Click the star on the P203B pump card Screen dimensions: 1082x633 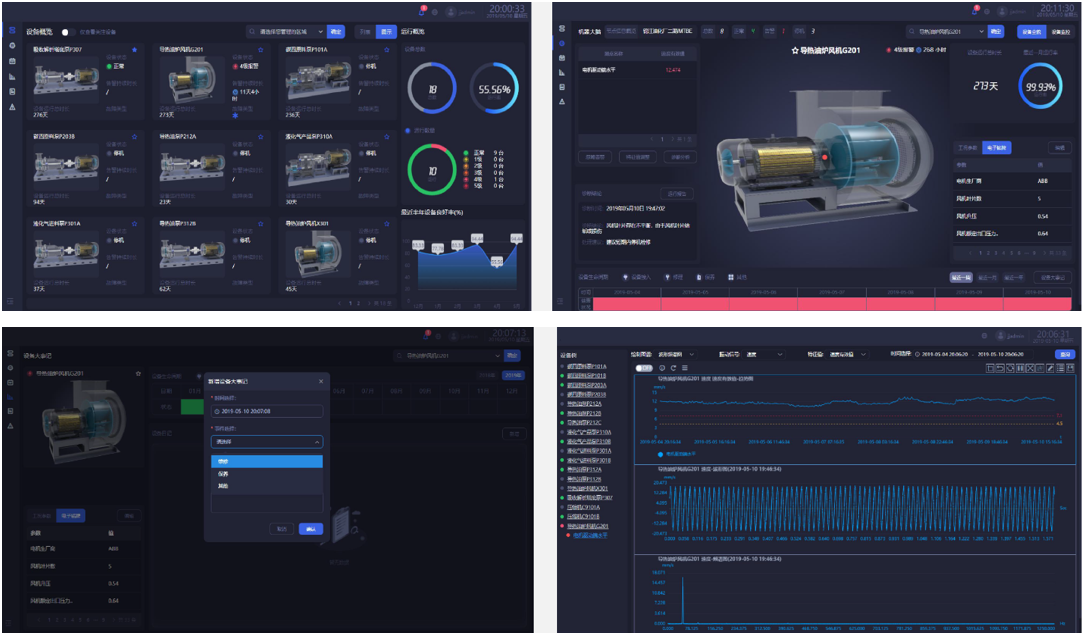(x=135, y=137)
